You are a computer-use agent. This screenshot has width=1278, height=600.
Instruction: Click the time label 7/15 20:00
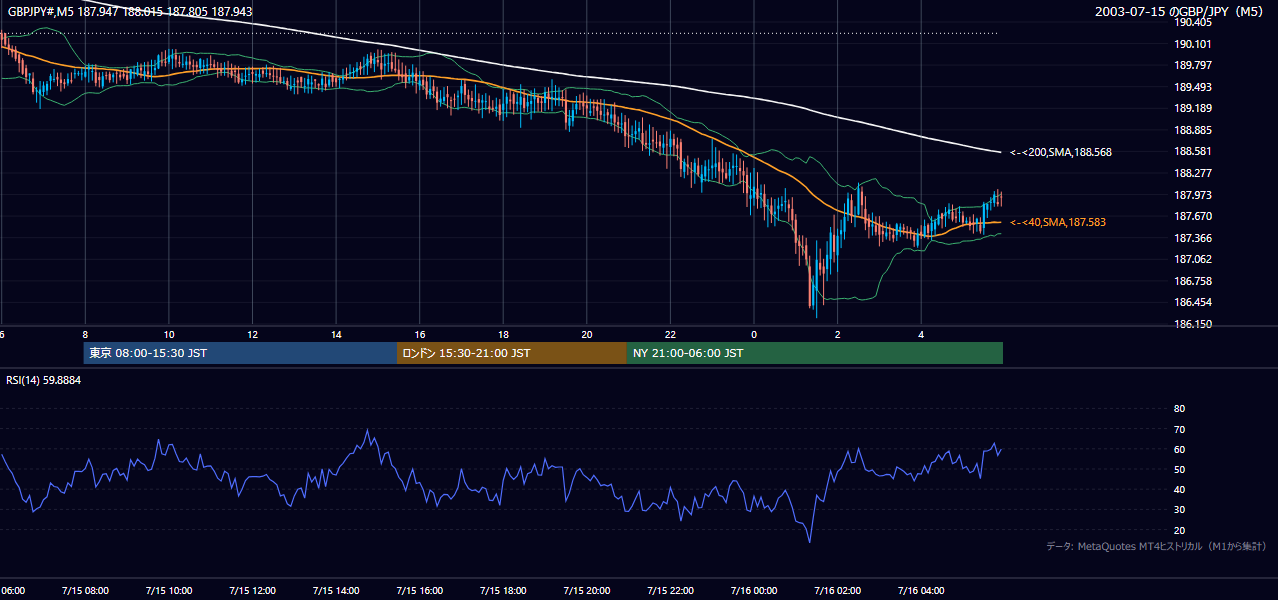click(x=586, y=591)
